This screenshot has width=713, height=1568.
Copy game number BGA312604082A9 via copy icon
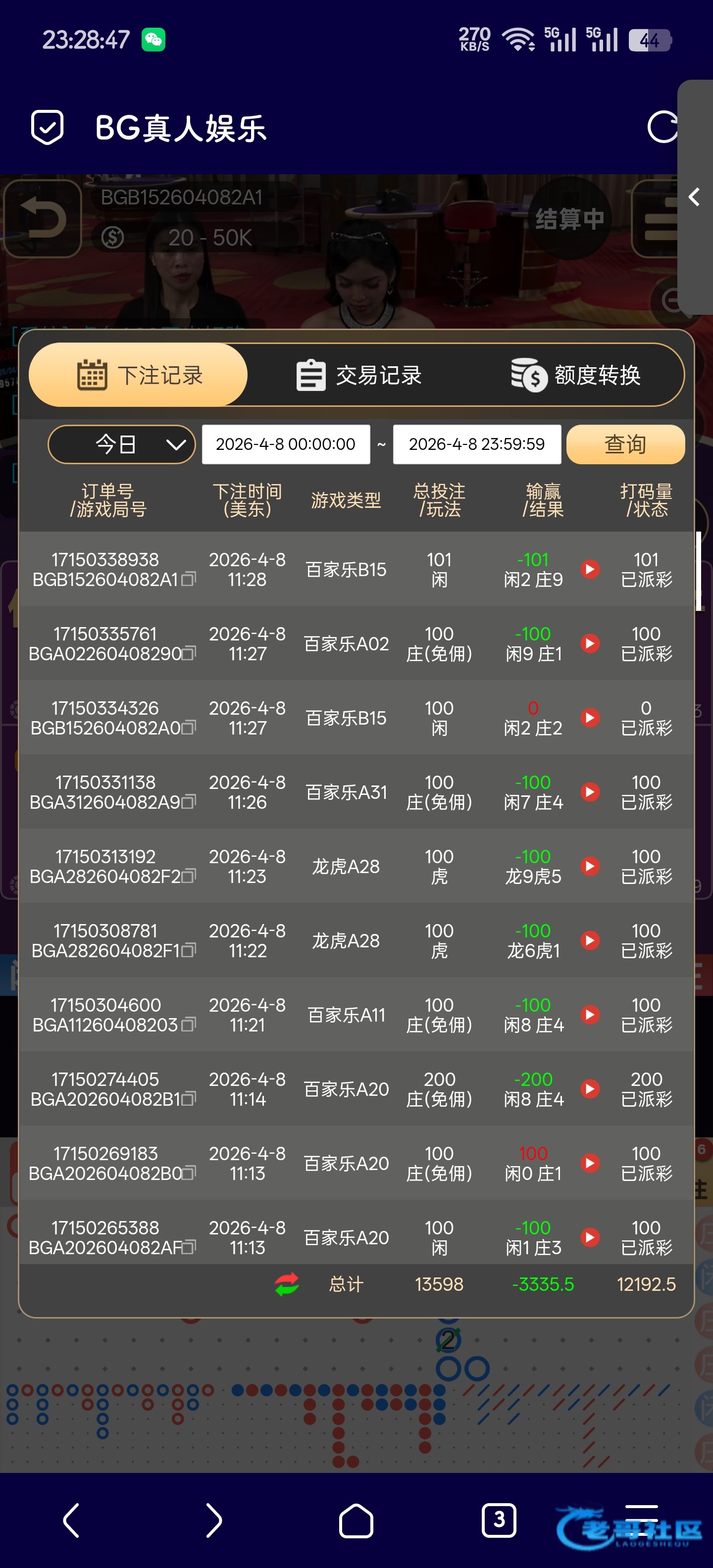(x=189, y=802)
